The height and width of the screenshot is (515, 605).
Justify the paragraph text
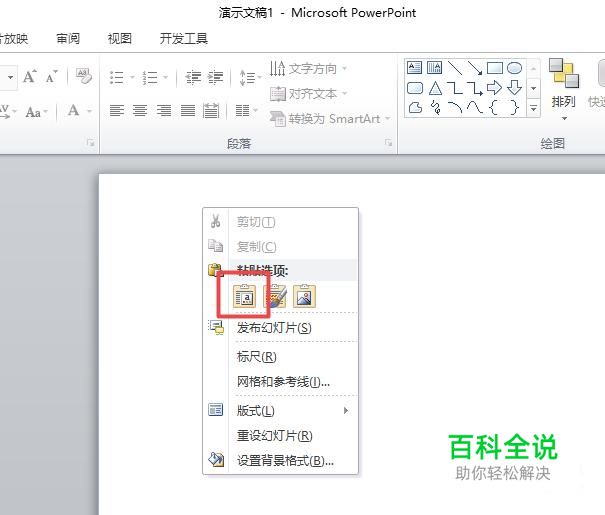point(188,111)
